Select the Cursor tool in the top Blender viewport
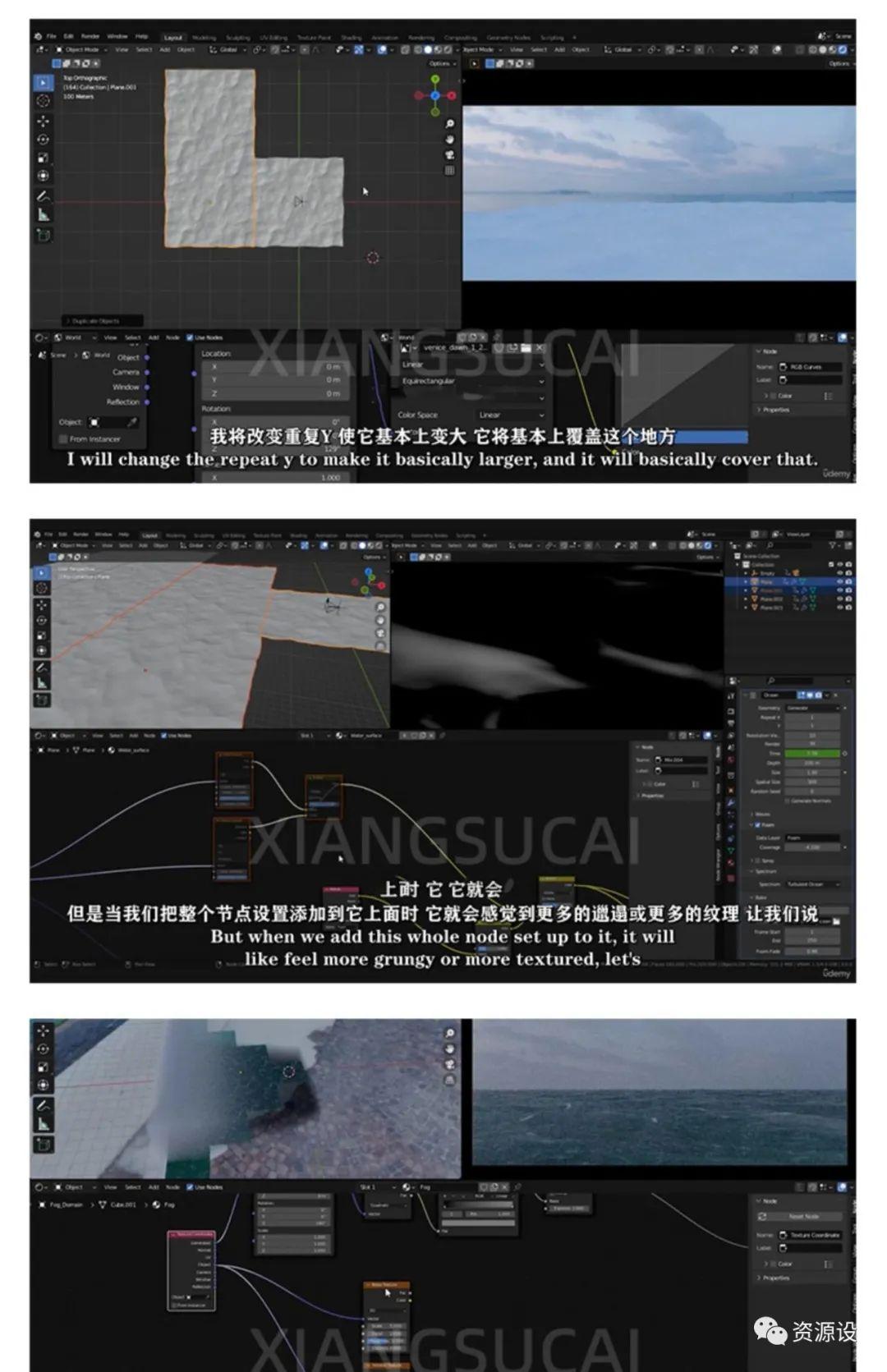 click(44, 101)
